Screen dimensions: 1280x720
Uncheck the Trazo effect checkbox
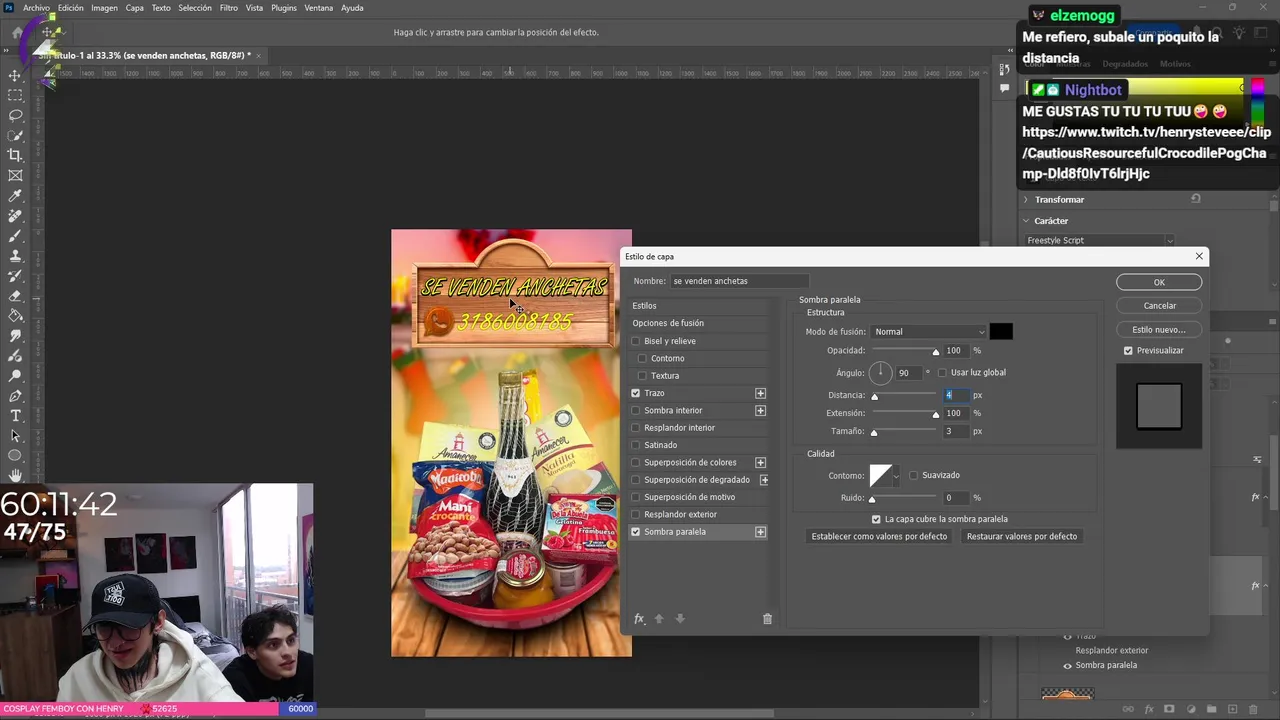635,393
